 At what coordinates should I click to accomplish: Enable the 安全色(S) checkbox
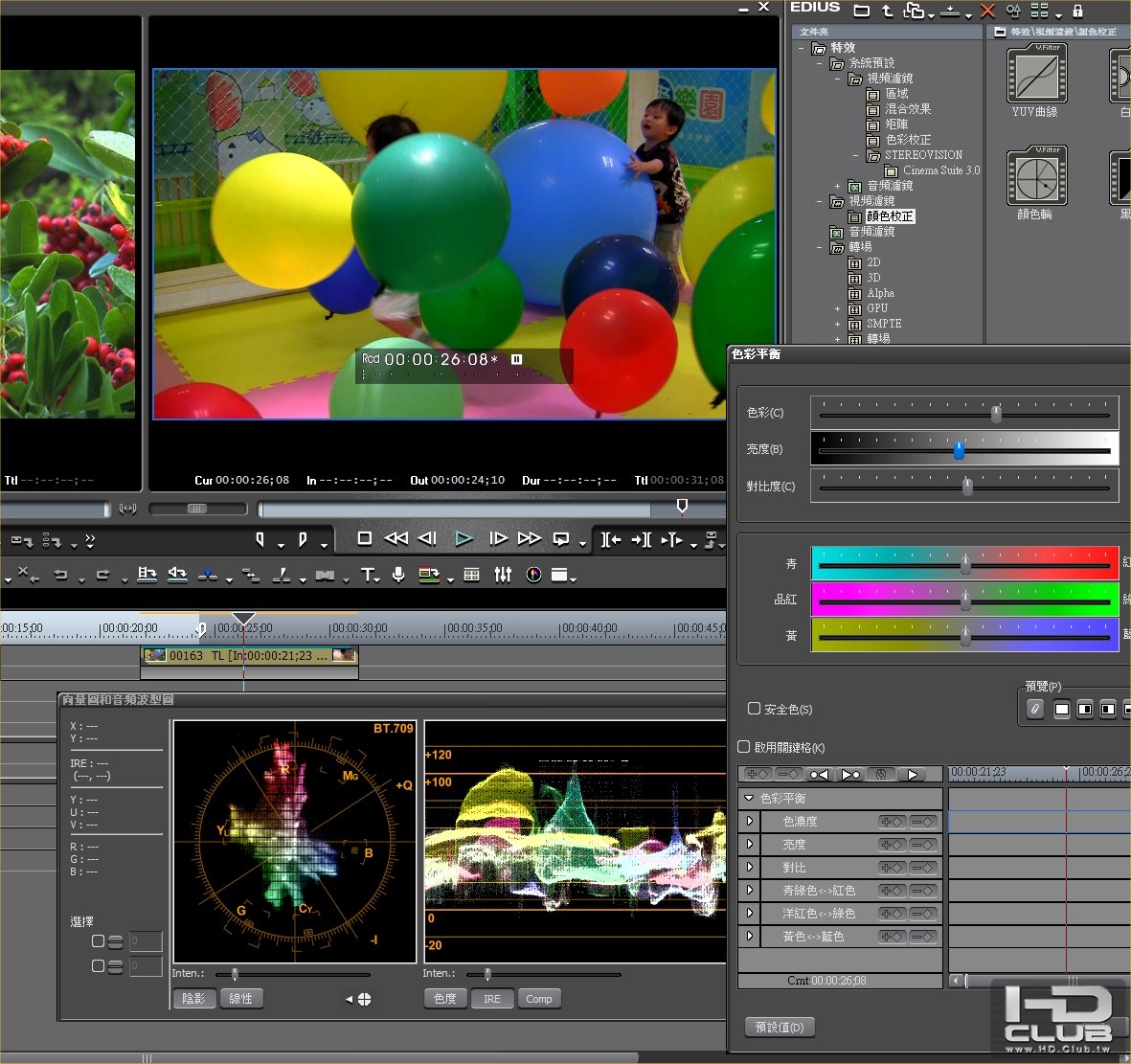point(755,709)
